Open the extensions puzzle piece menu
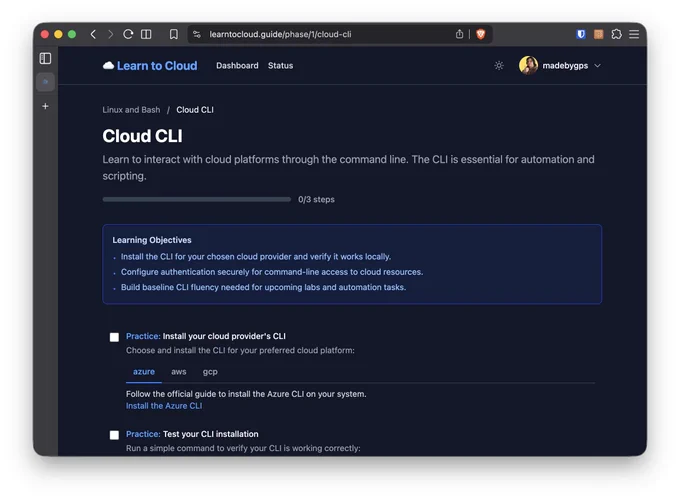The height and width of the screenshot is (500, 680). (x=616, y=34)
